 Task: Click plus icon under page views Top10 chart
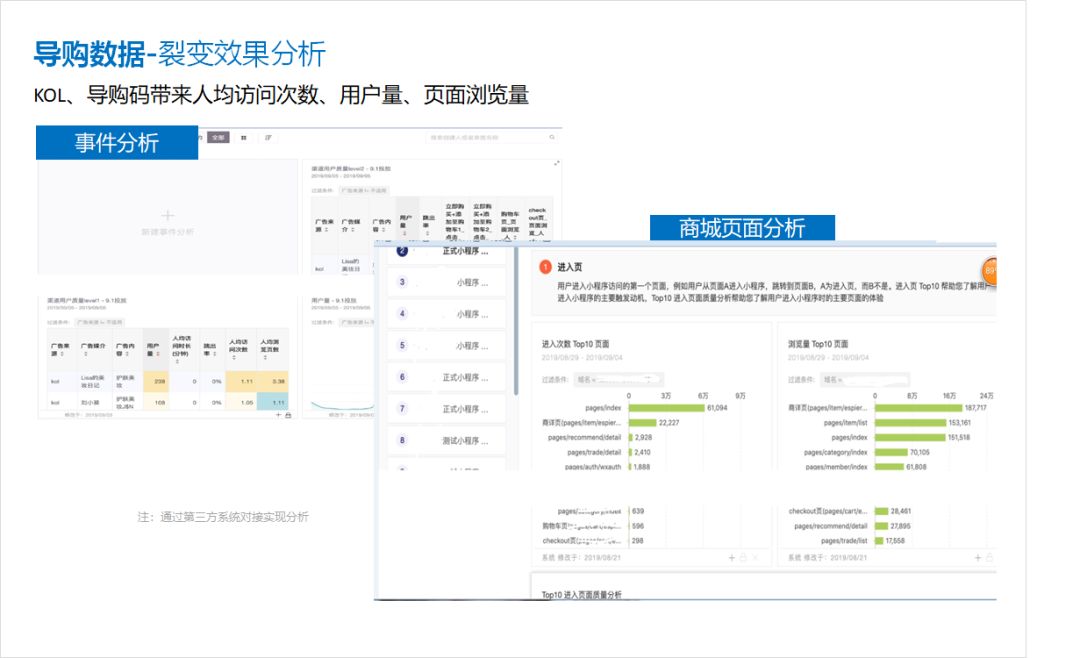pos(975,557)
